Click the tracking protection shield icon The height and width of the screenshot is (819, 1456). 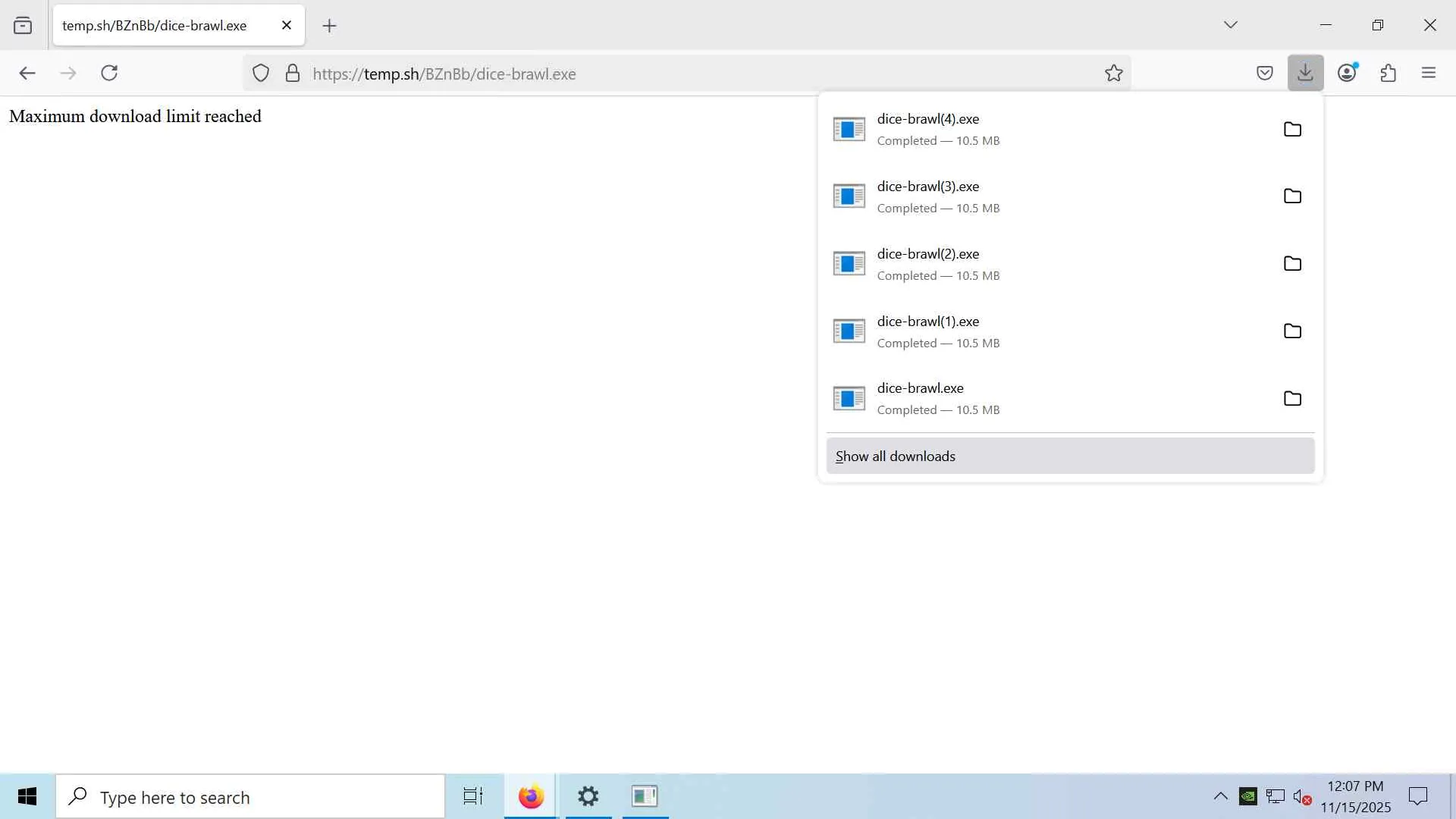(x=261, y=74)
